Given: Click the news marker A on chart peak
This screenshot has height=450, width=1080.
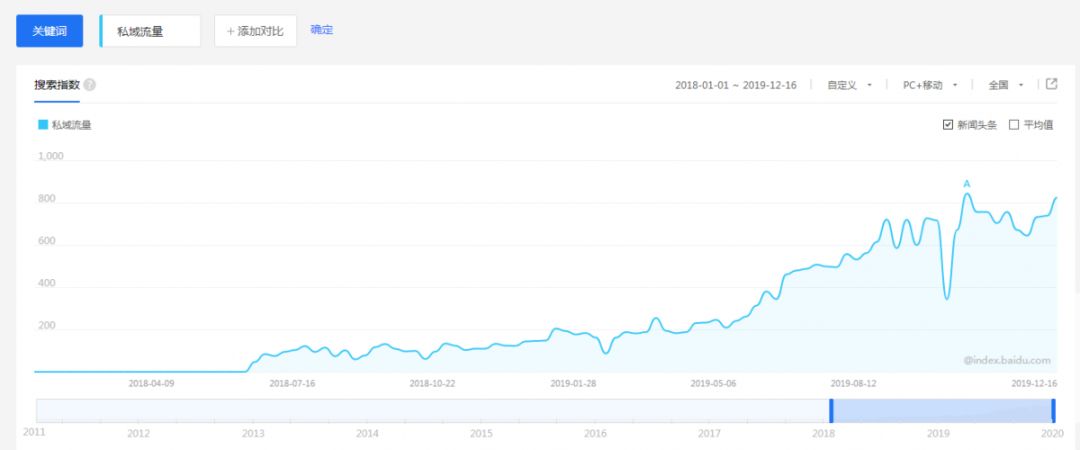Looking at the screenshot, I should point(966,184).
